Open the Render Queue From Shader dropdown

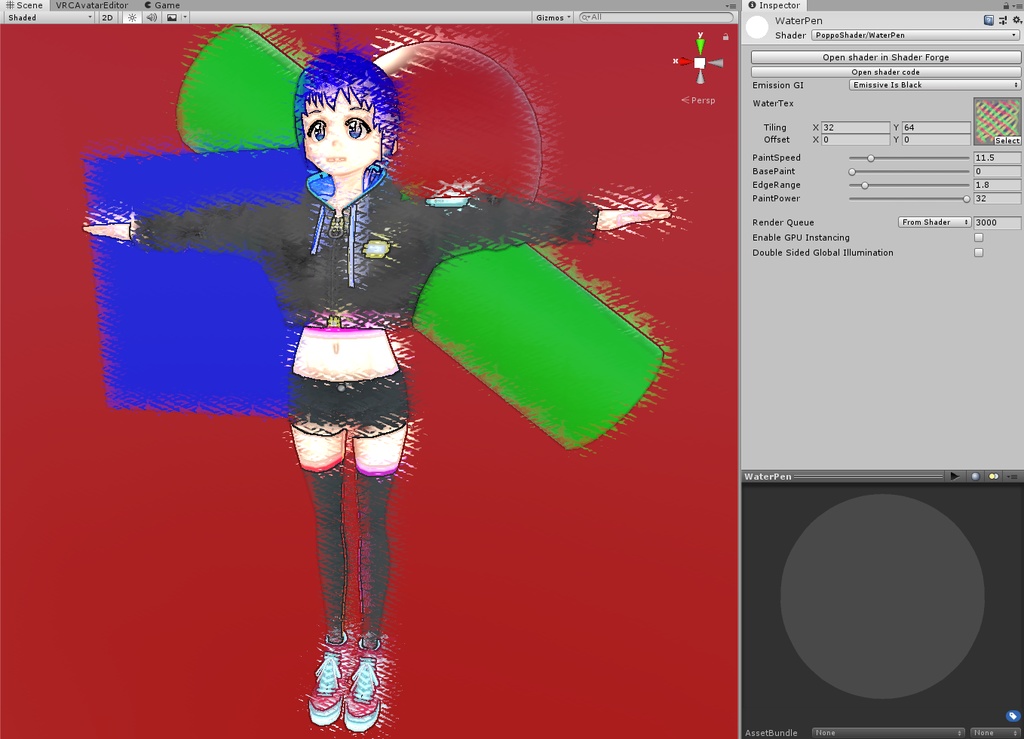point(935,223)
